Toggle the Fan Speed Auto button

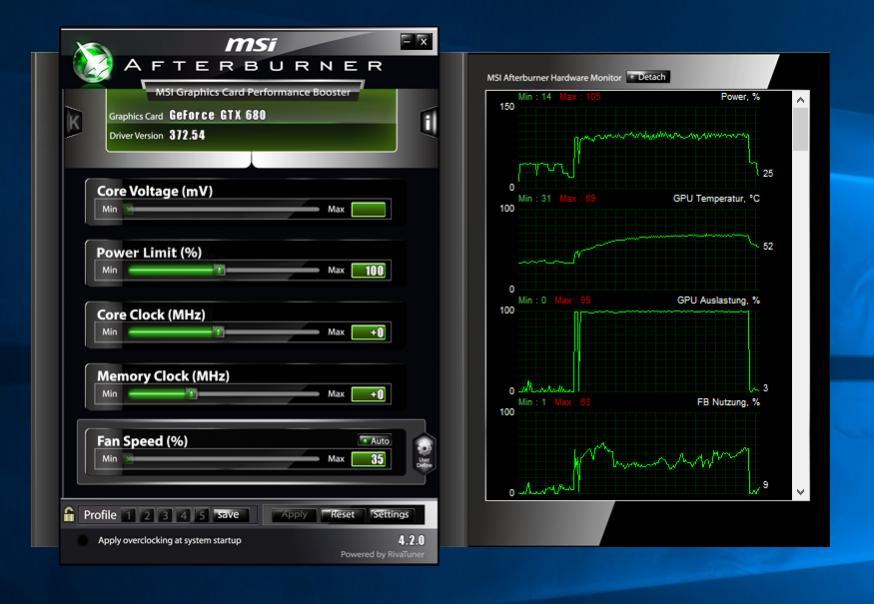375,440
